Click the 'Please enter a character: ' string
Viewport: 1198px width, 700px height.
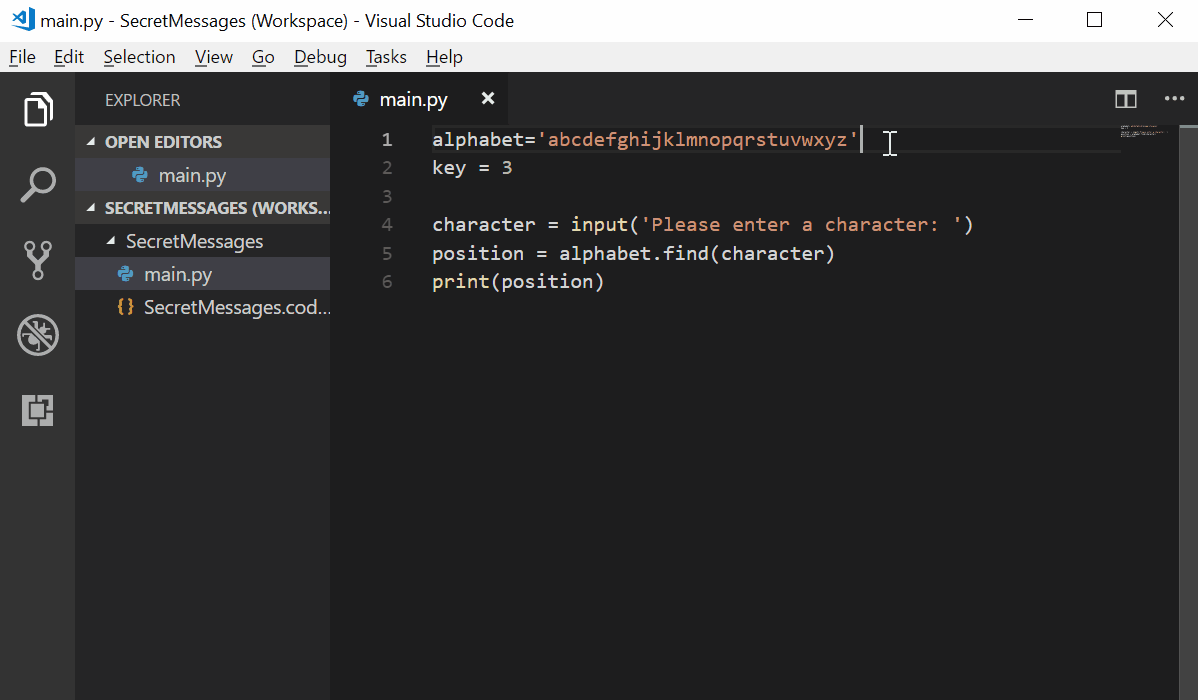pos(801,225)
